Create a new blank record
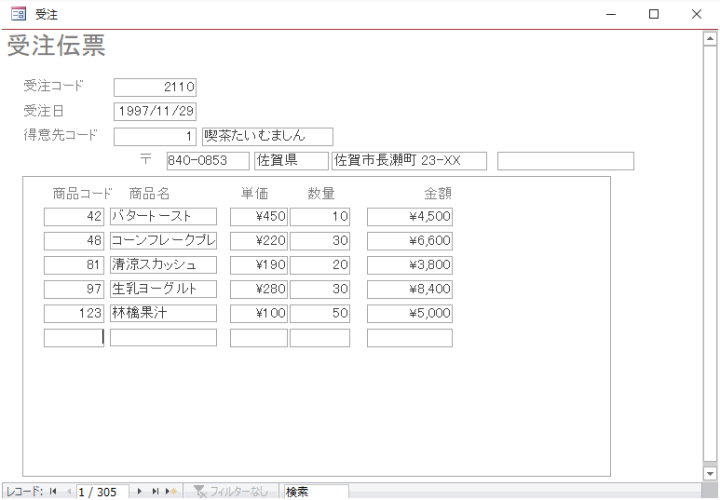This screenshot has width=720, height=500. (171, 492)
